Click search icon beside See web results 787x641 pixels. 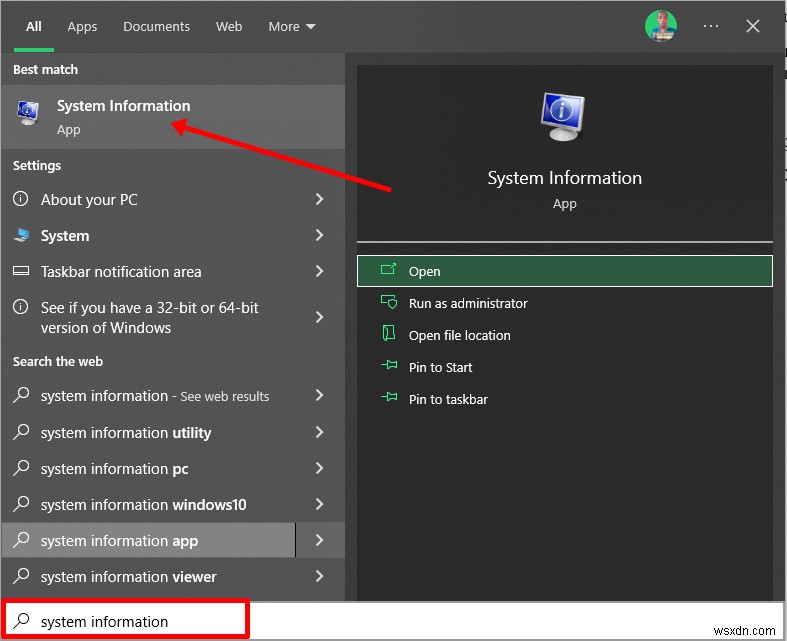(x=21, y=395)
